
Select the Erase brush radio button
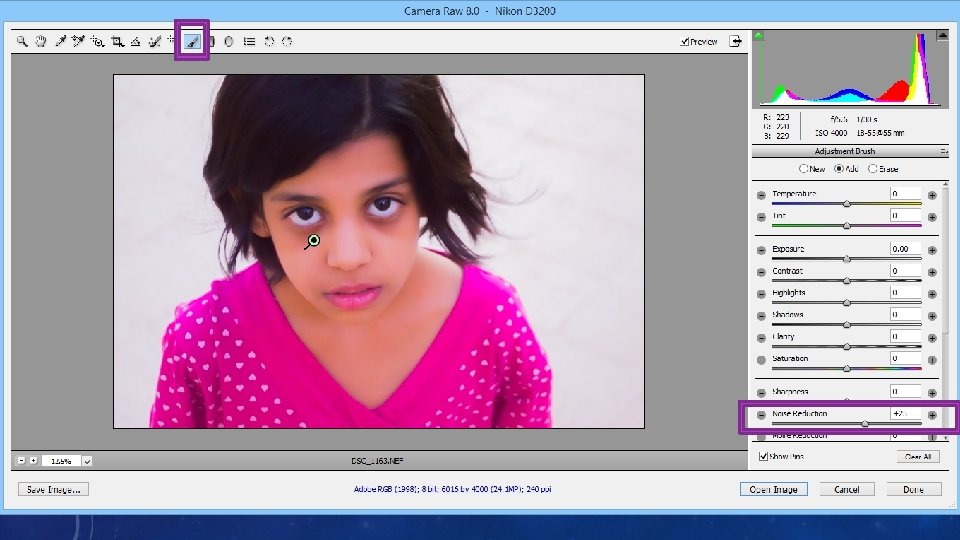tap(872, 168)
